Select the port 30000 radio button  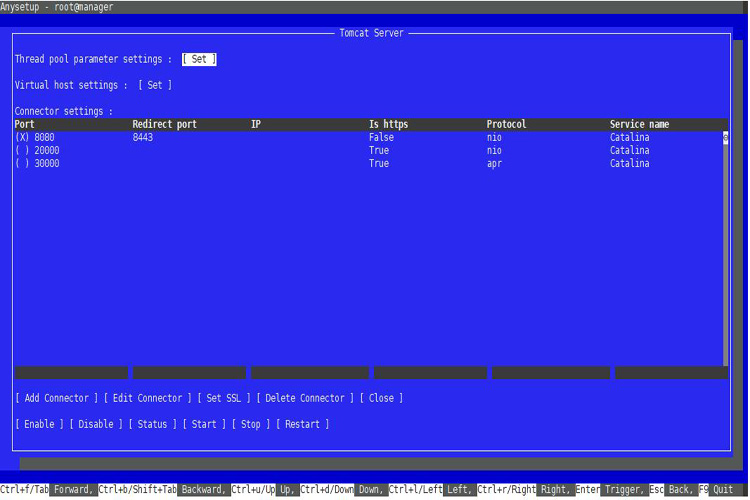[22, 163]
